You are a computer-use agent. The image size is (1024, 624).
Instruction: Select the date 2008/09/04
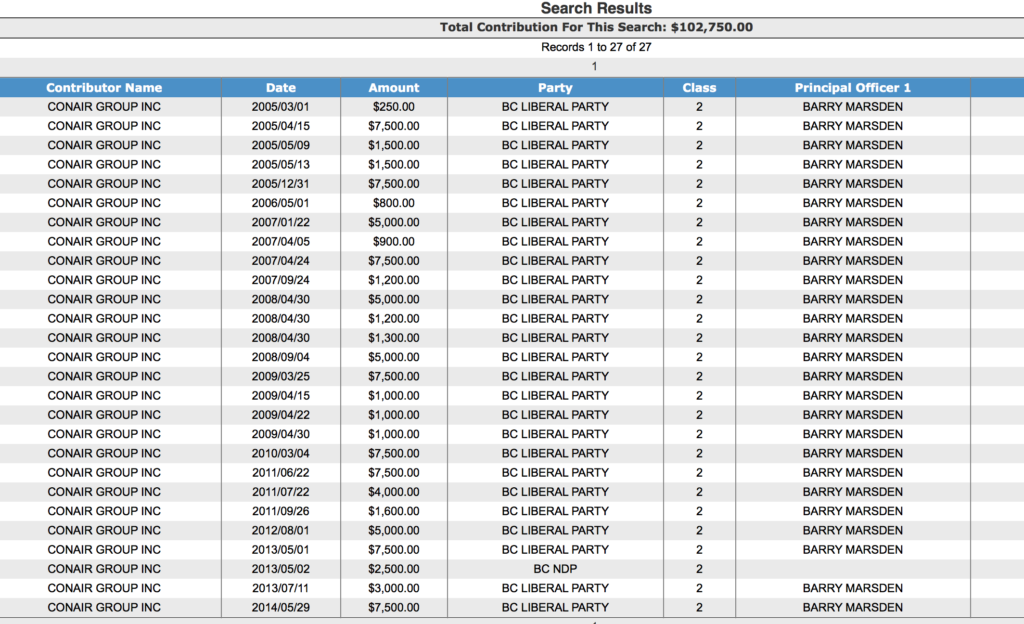[281, 357]
